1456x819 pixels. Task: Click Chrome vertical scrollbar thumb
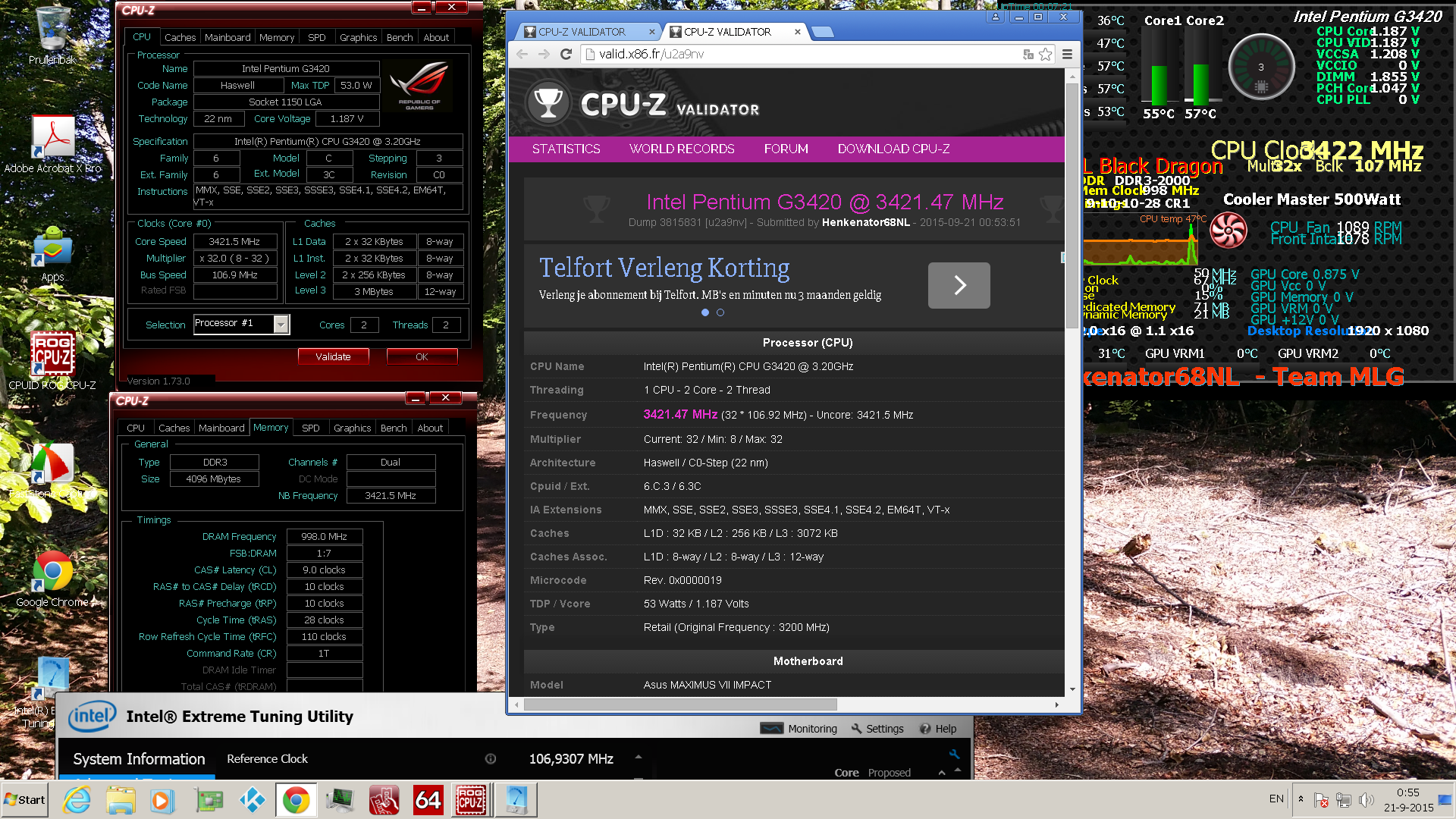pos(1072,205)
